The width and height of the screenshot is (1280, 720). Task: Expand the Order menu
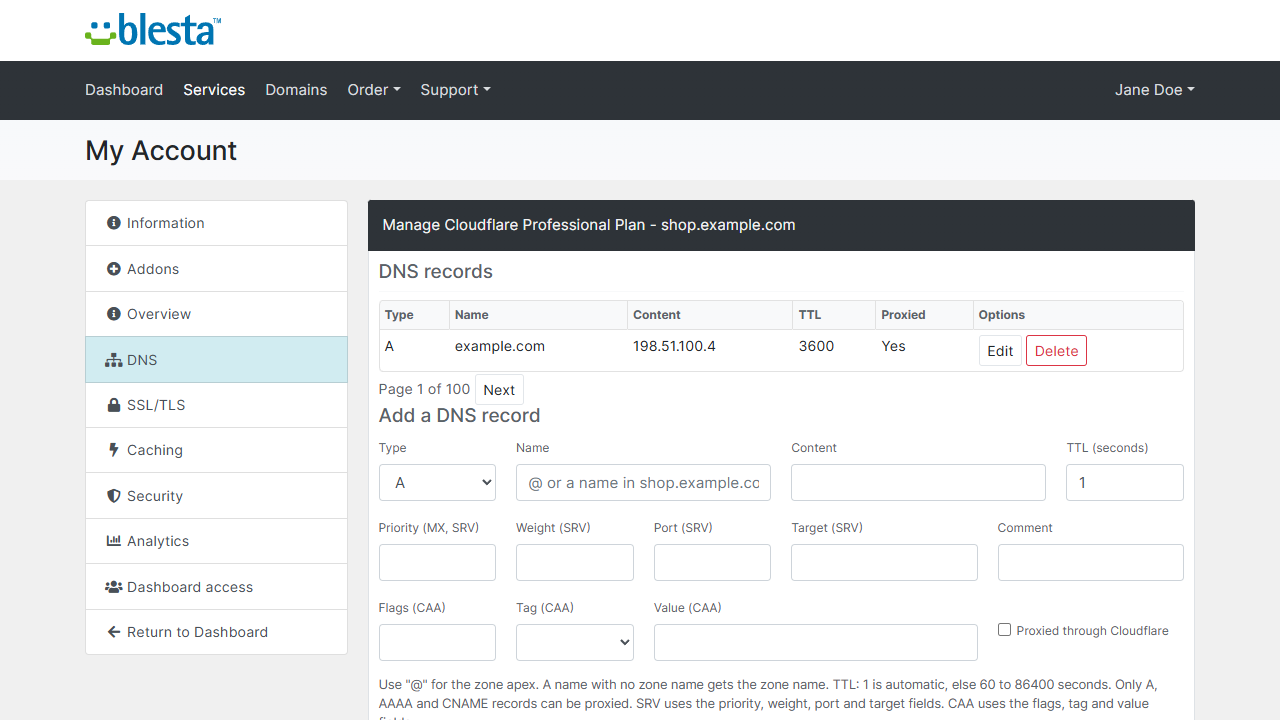374,90
